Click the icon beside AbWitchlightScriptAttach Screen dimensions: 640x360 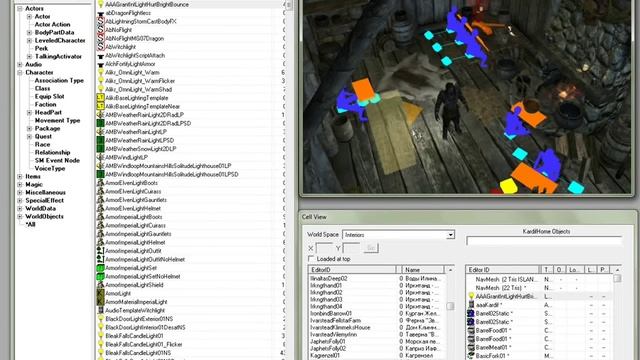(100, 56)
